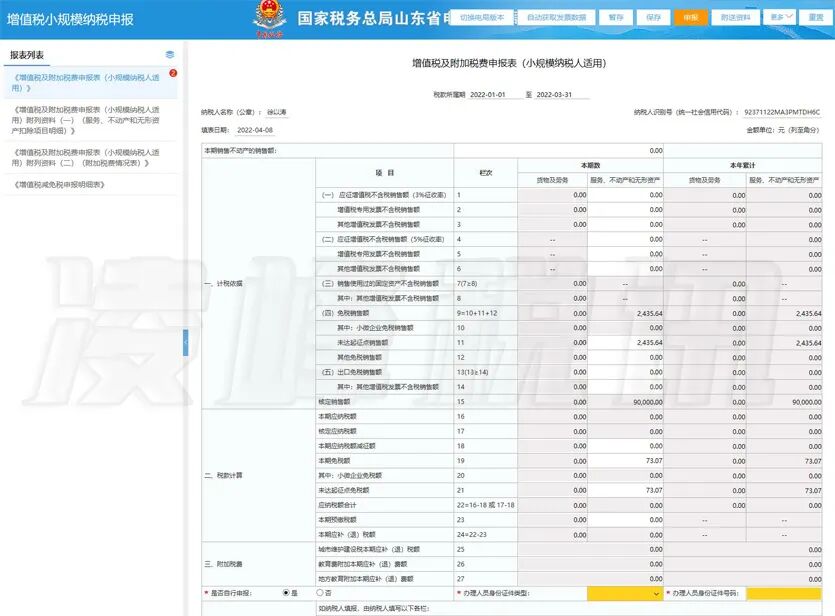Click the national tax emblem logo
835x616 pixels.
point(269,18)
